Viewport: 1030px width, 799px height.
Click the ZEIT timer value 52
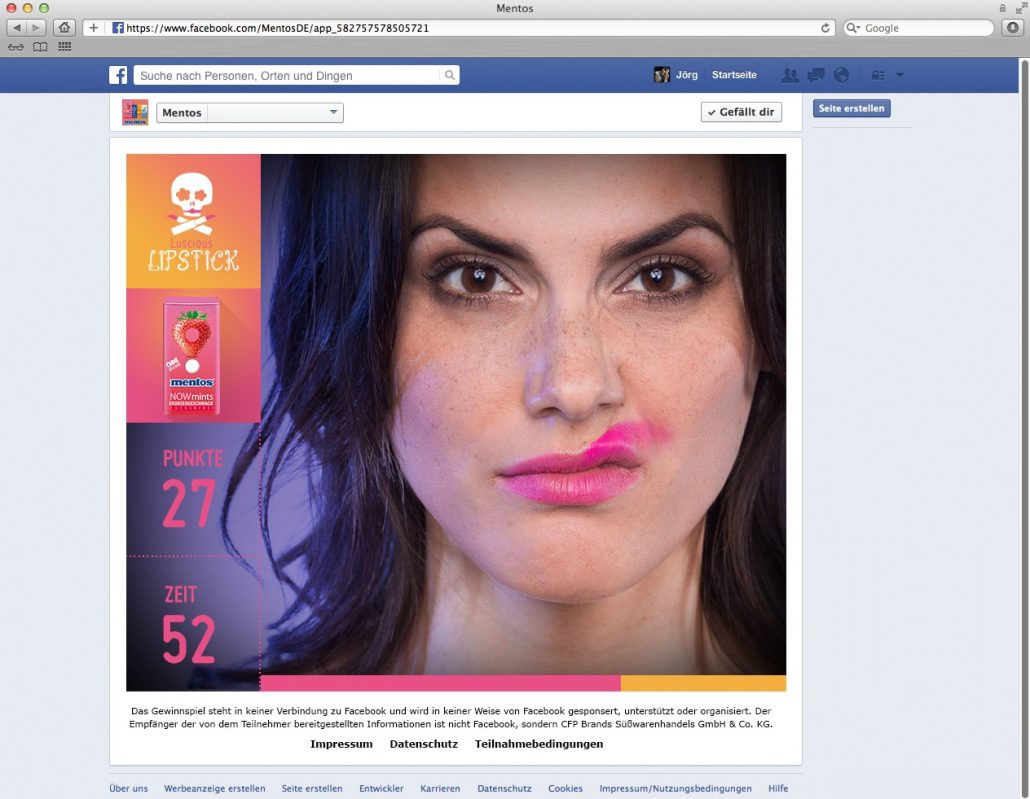pyautogui.click(x=189, y=639)
